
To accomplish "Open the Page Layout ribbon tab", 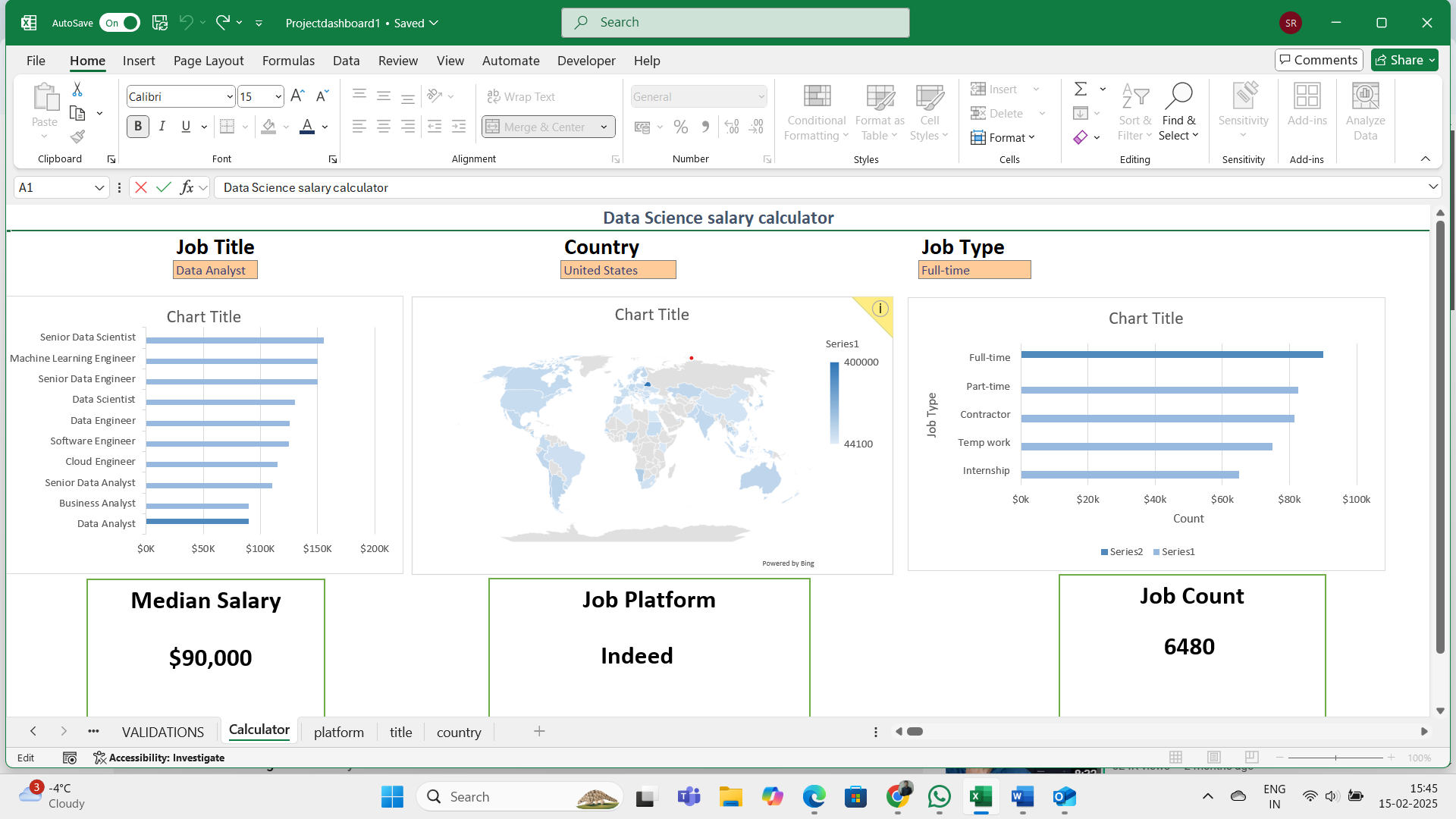I will [x=209, y=61].
